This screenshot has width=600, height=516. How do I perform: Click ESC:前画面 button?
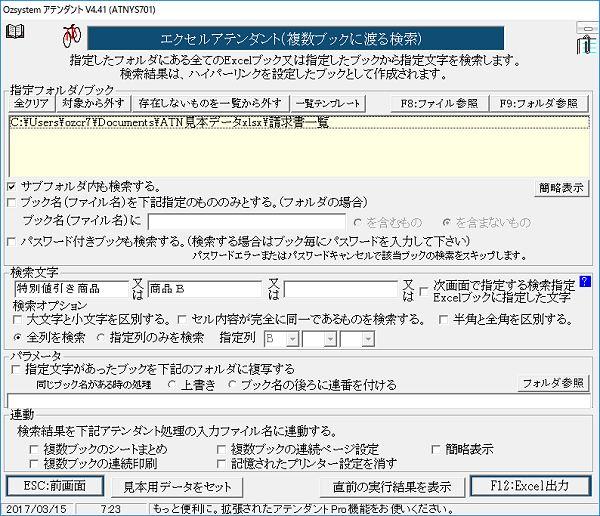55,486
